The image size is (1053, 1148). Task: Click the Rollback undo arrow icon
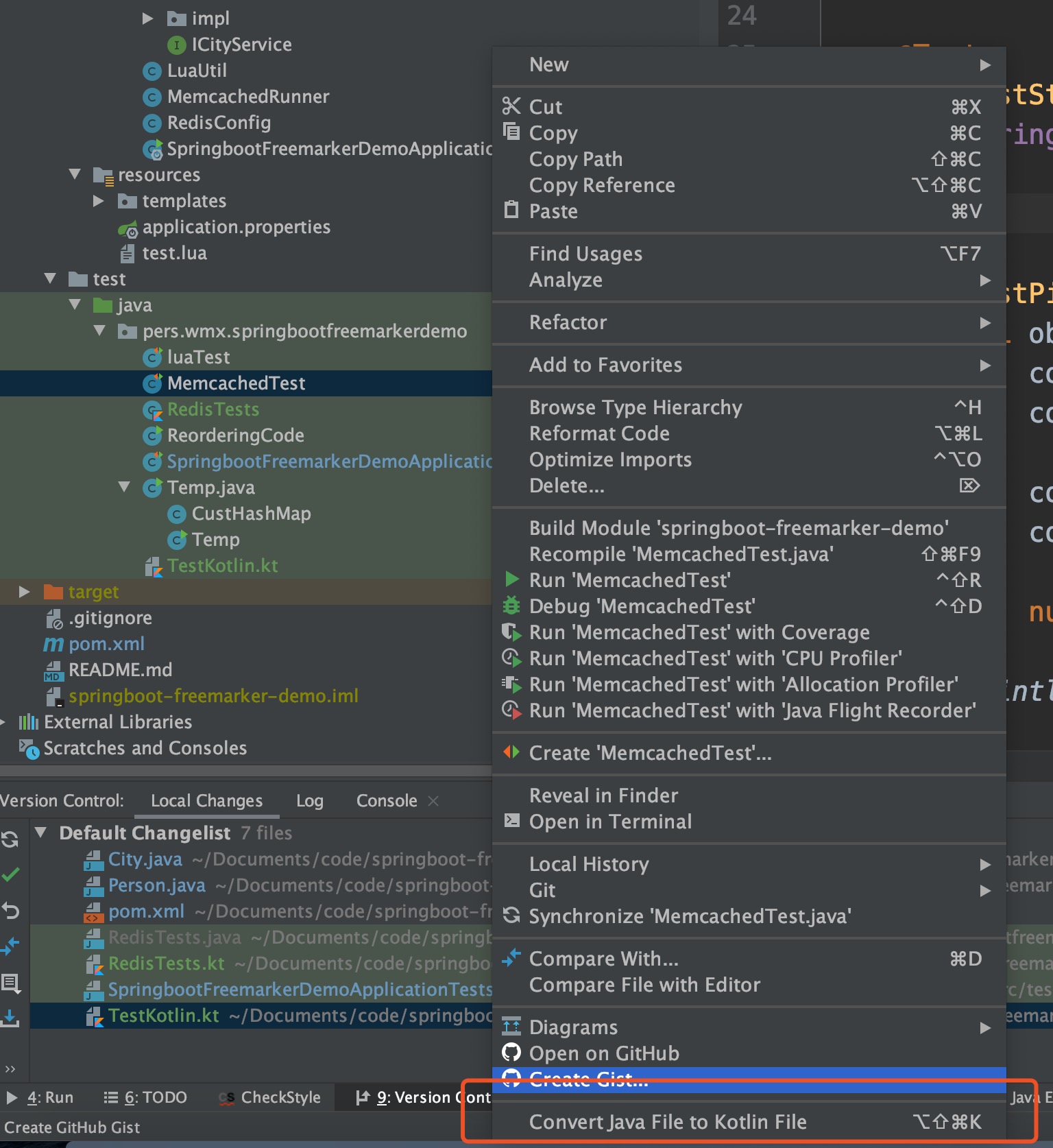(x=10, y=911)
